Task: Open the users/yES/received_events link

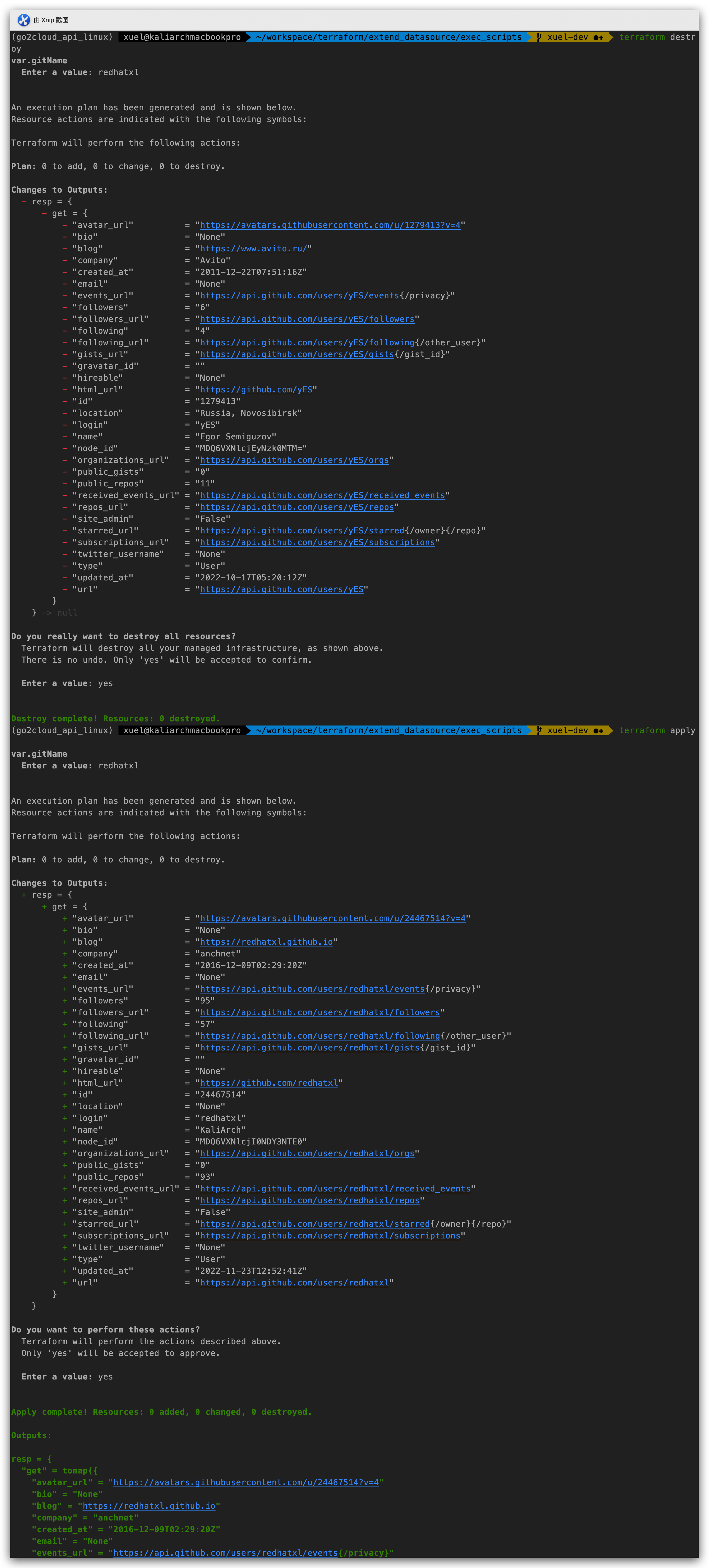Action: (322, 496)
